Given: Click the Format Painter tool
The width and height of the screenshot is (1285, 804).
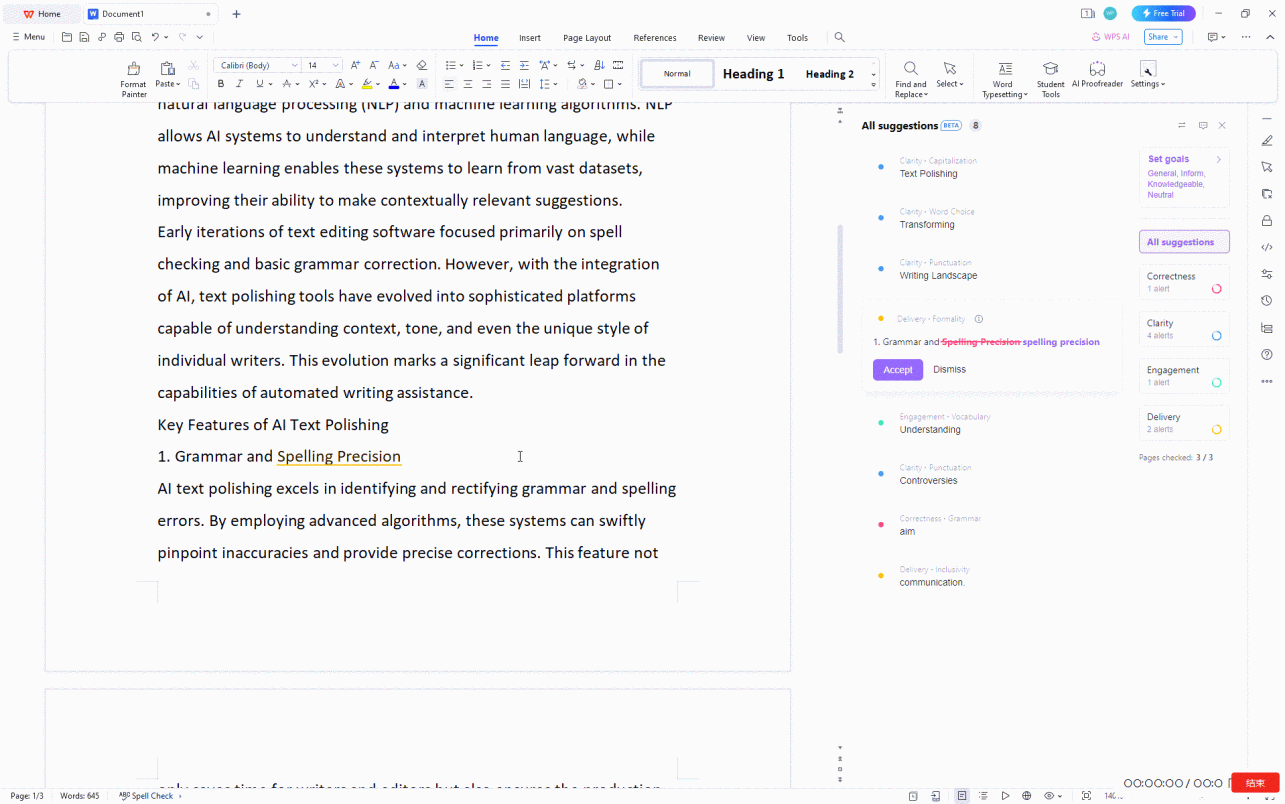Looking at the screenshot, I should [x=133, y=79].
